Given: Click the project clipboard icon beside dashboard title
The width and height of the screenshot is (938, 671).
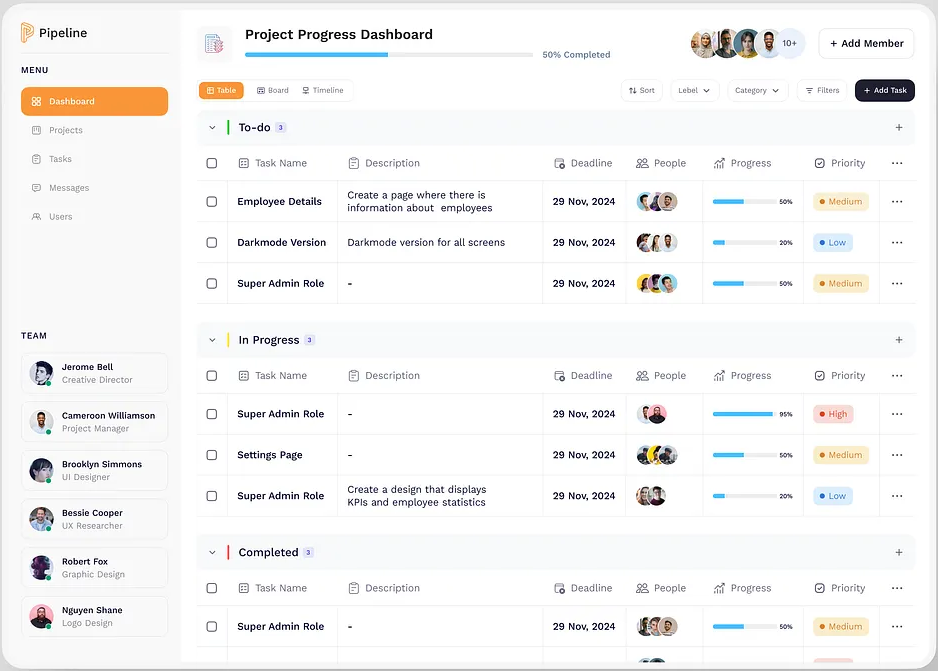Looking at the screenshot, I should [214, 43].
